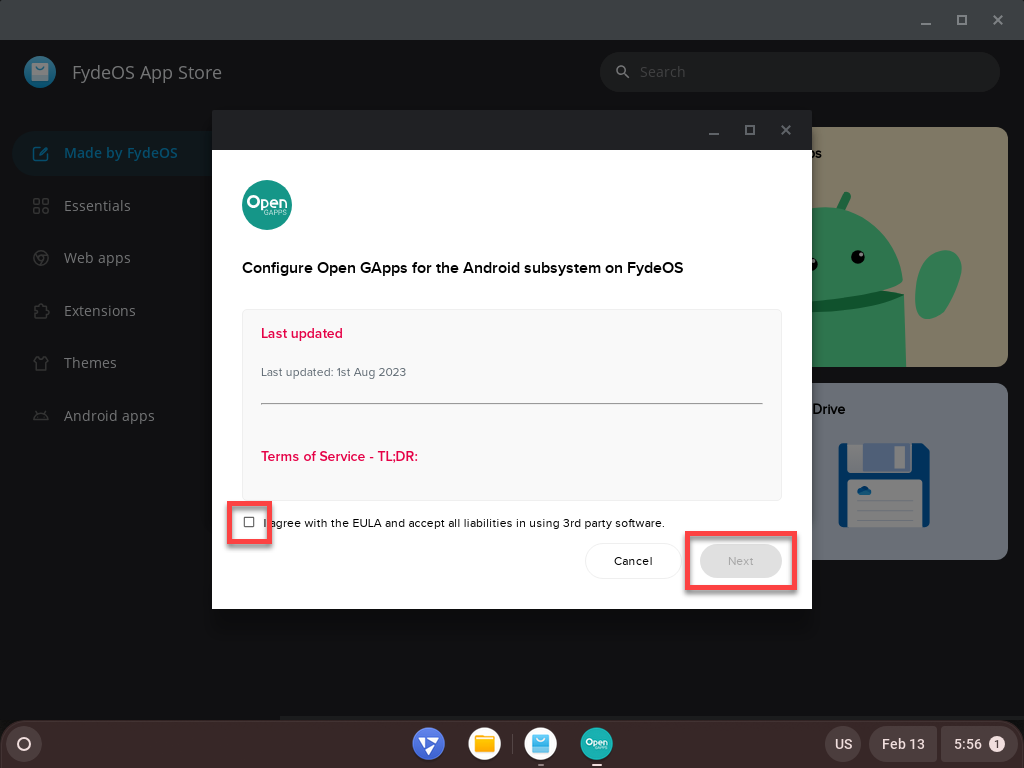Maximize the Open GApps dialog window
This screenshot has height=768, width=1024.
(750, 131)
